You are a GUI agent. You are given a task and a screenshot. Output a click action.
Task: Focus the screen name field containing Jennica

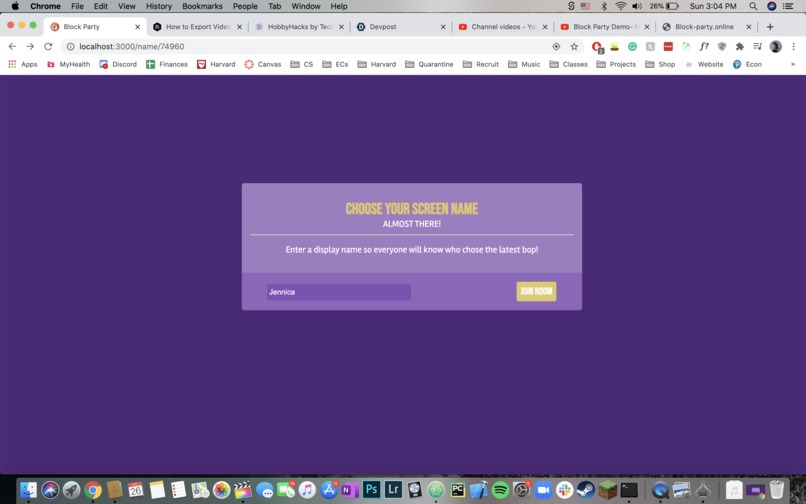(339, 292)
